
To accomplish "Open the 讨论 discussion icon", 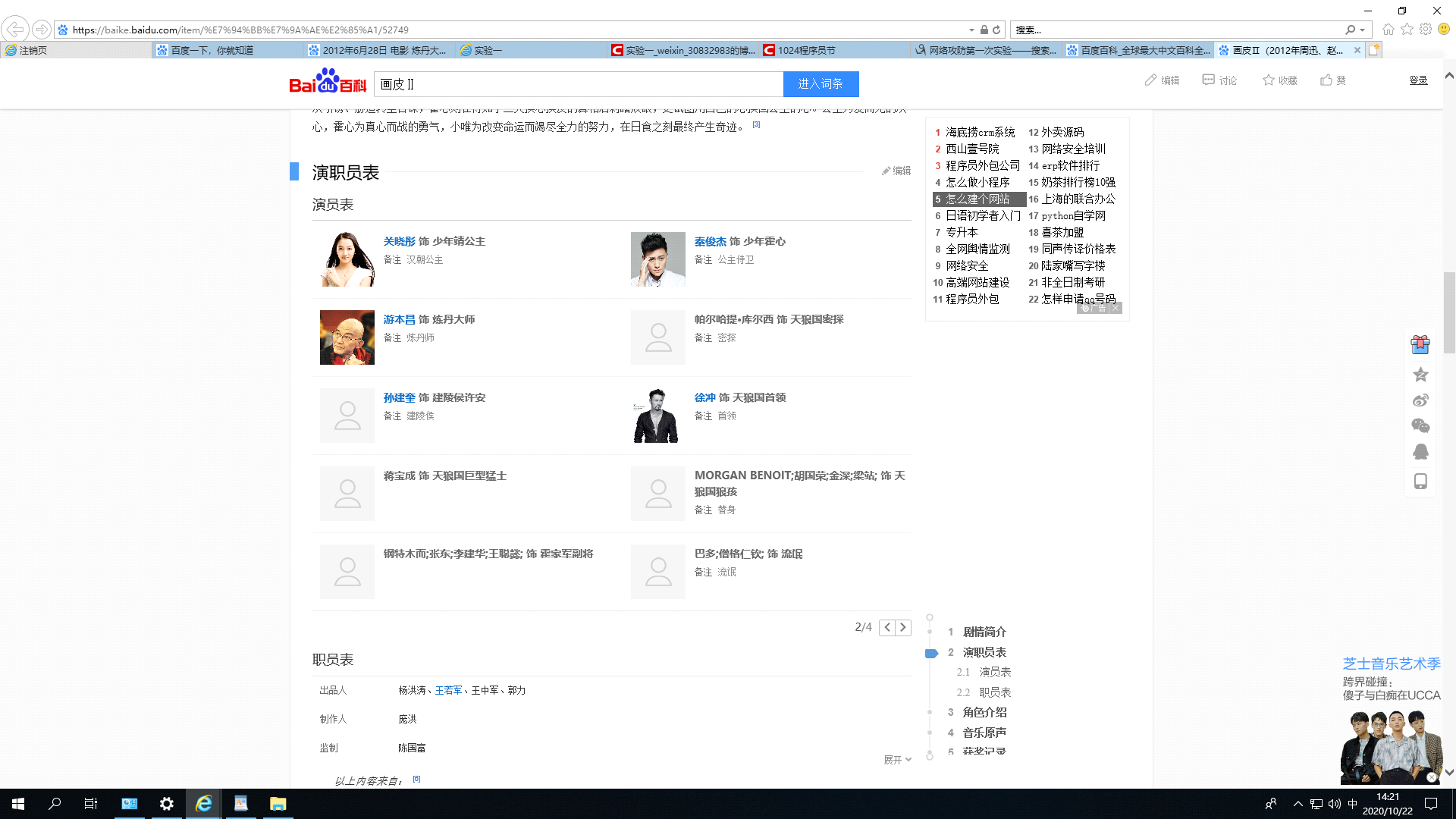I will pyautogui.click(x=1209, y=80).
